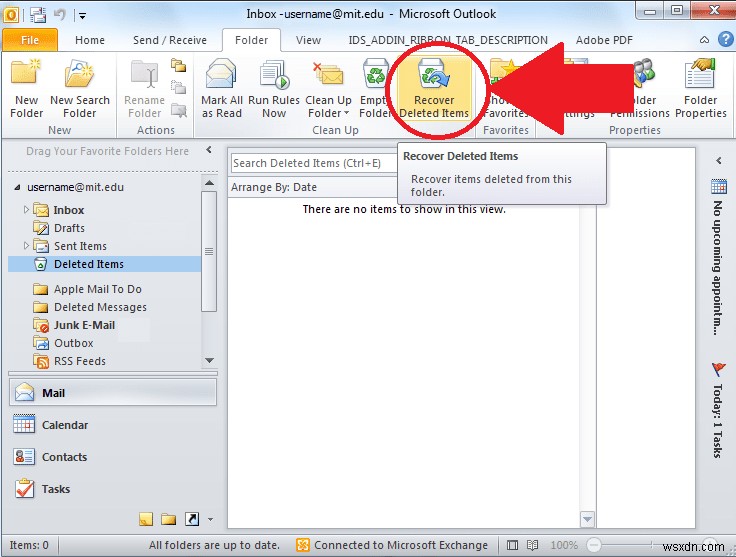736x557 pixels.
Task: Open the RSS Feeds folder
Action: point(79,361)
